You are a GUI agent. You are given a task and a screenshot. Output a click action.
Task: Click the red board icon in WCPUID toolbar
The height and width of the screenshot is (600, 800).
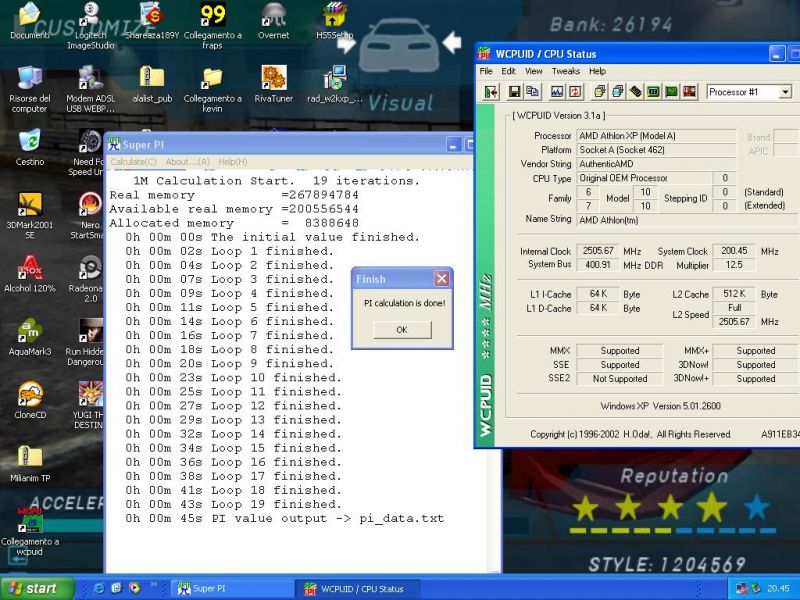689,92
